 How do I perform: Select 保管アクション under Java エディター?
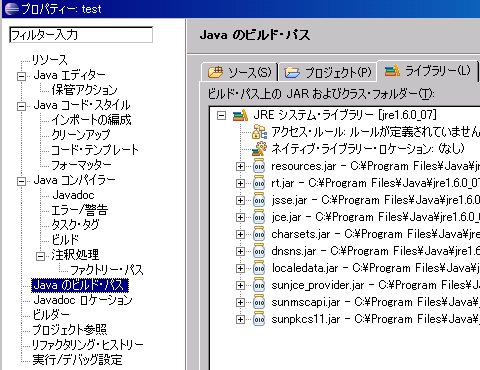point(84,90)
